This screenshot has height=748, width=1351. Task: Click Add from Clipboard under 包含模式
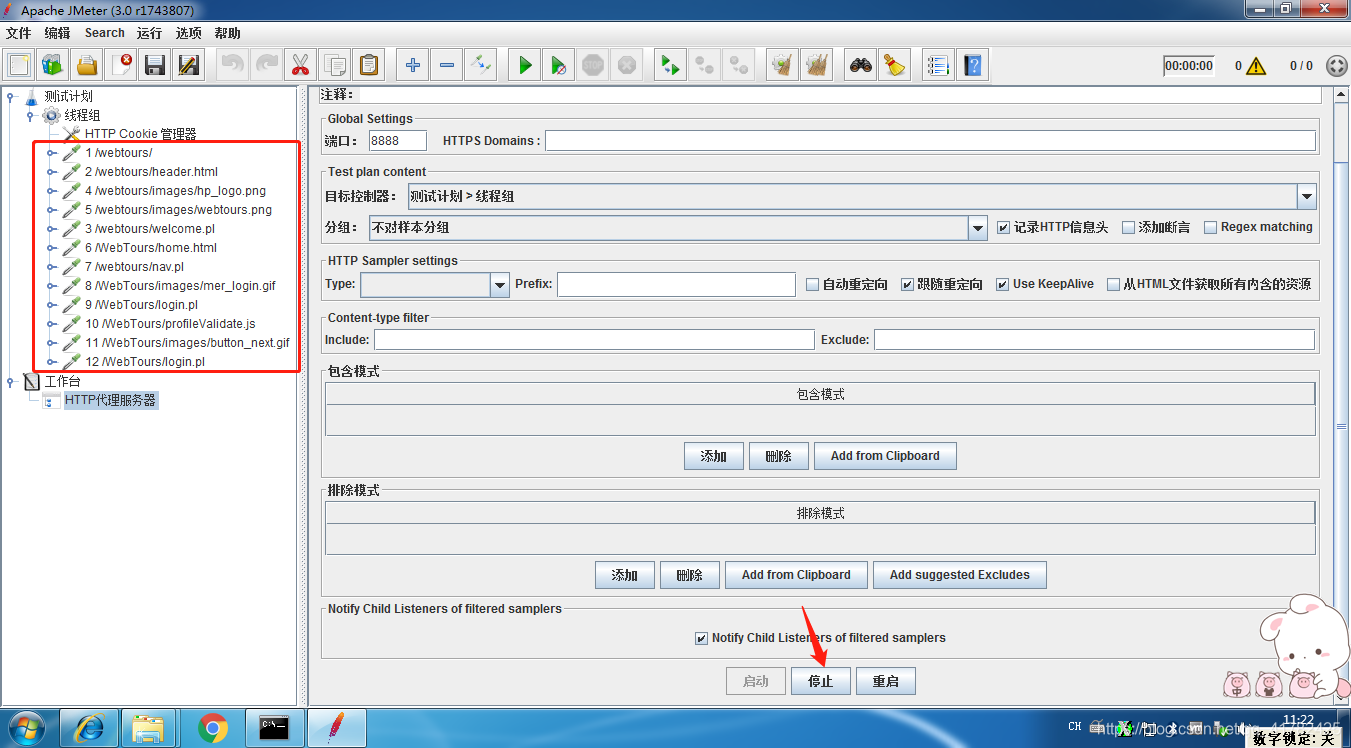(x=885, y=456)
